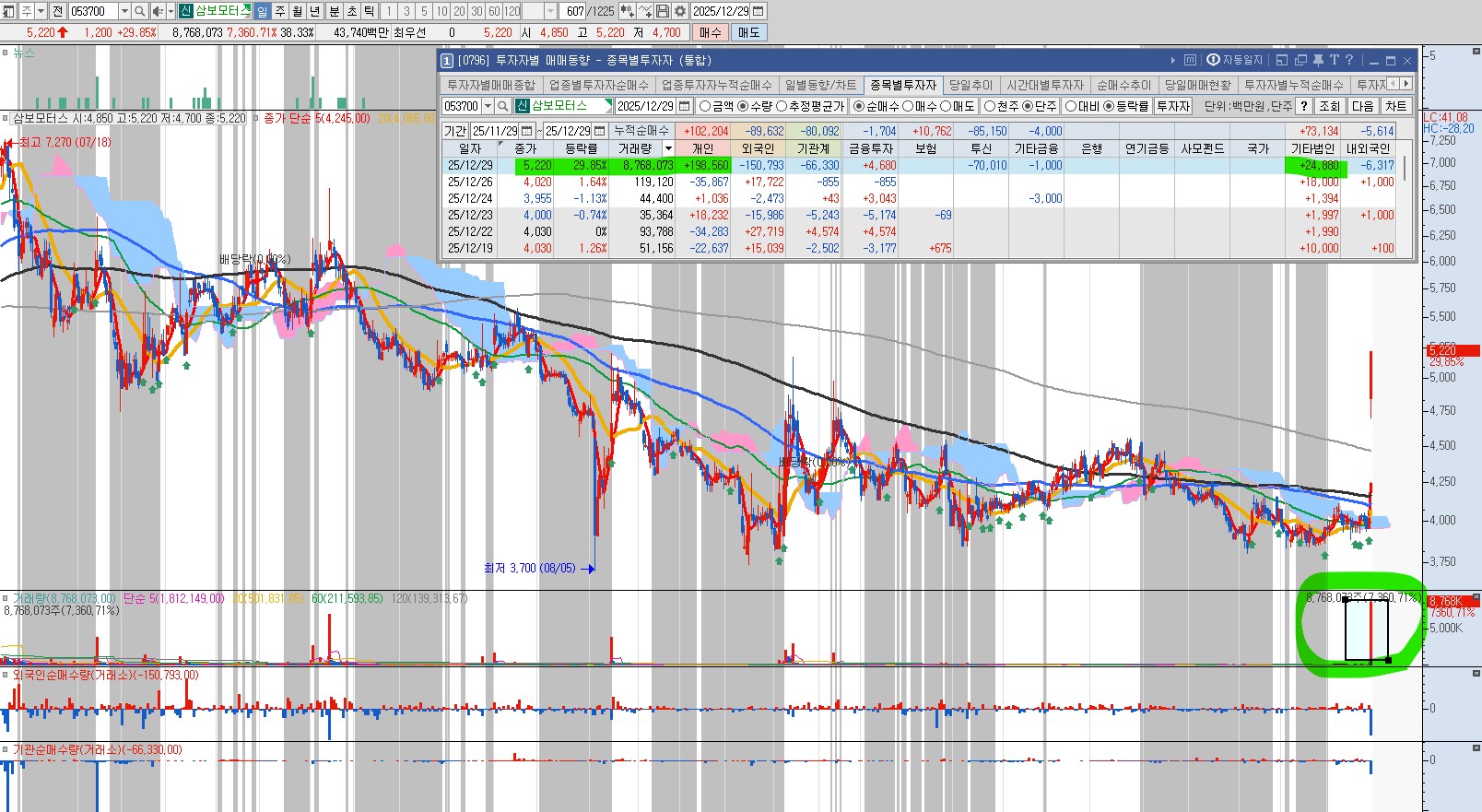This screenshot has height=812, width=1482.
Task: Click the floppy disk save icon
Action: pos(663,11)
